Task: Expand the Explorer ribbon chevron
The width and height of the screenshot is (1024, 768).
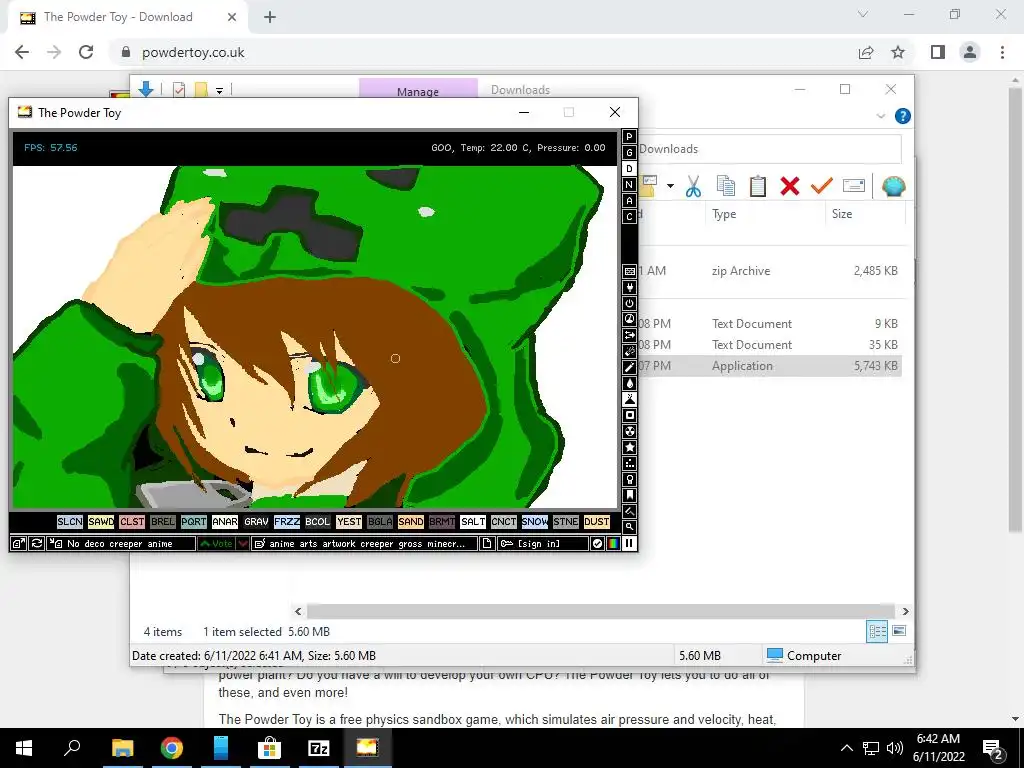Action: tap(880, 116)
